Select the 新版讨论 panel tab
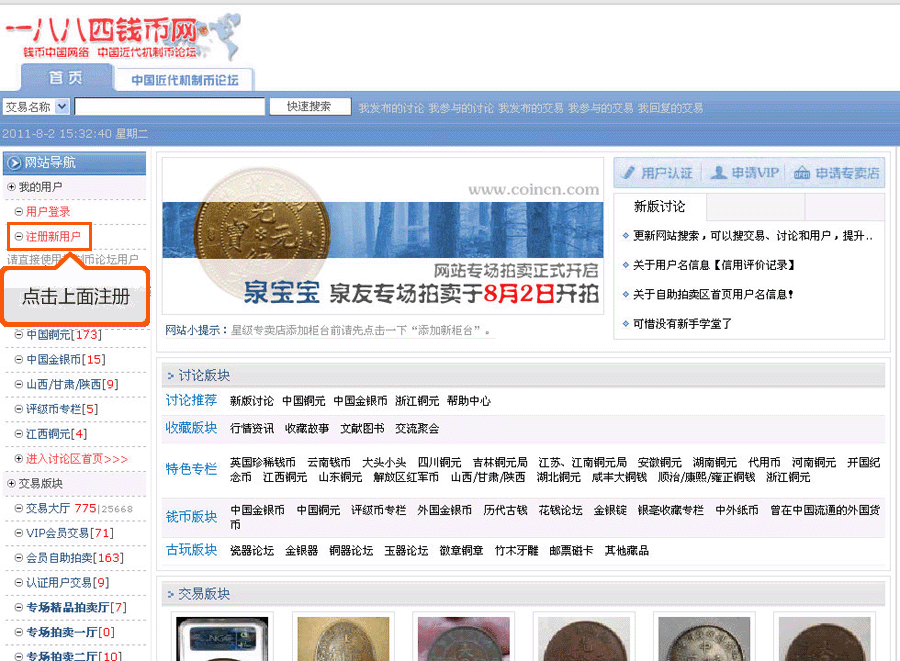The image size is (900, 661). coord(659,207)
